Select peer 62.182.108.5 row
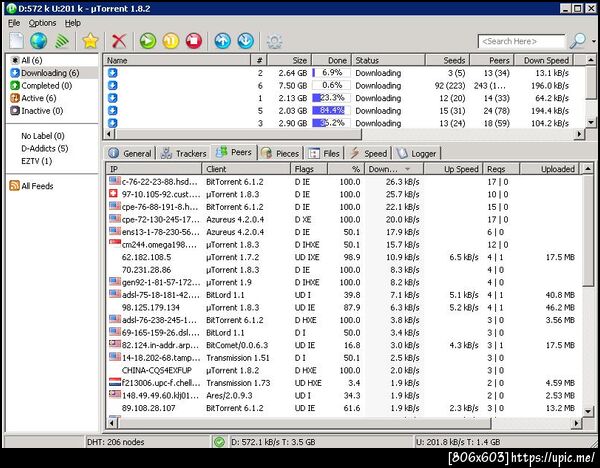Screen dimensions: 600x468 pos(343,257)
